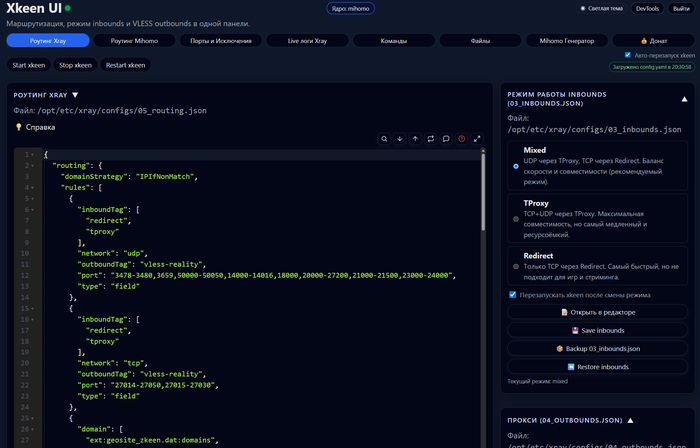Open the Live логи Xray tab
Viewport: 700px width, 448px height.
307,41
